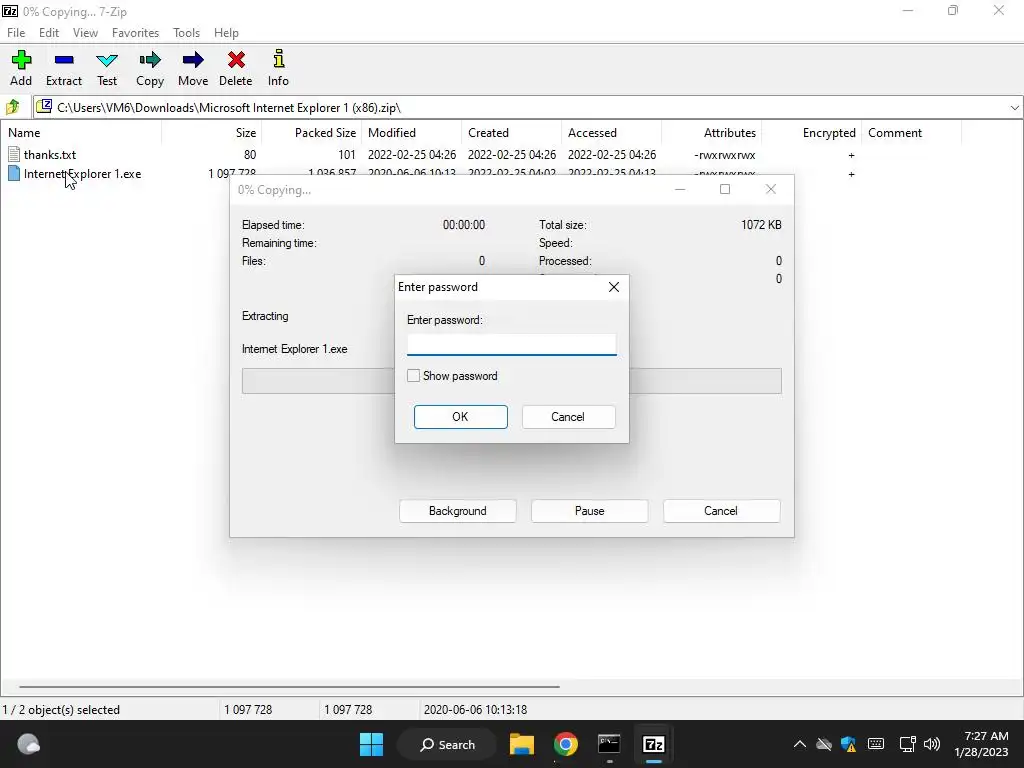Sort by Name column header
Image resolution: width=1024 pixels, height=768 pixels.
[x=82, y=133]
